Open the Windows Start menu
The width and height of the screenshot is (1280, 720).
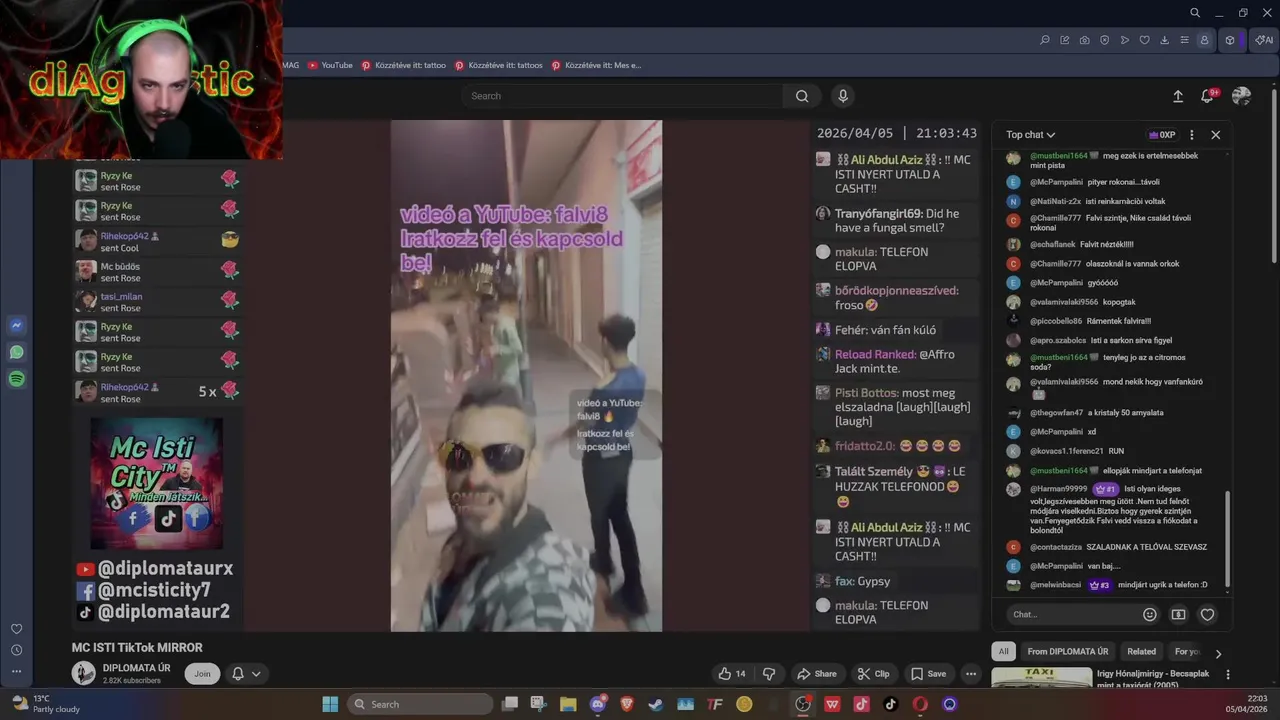[330, 704]
